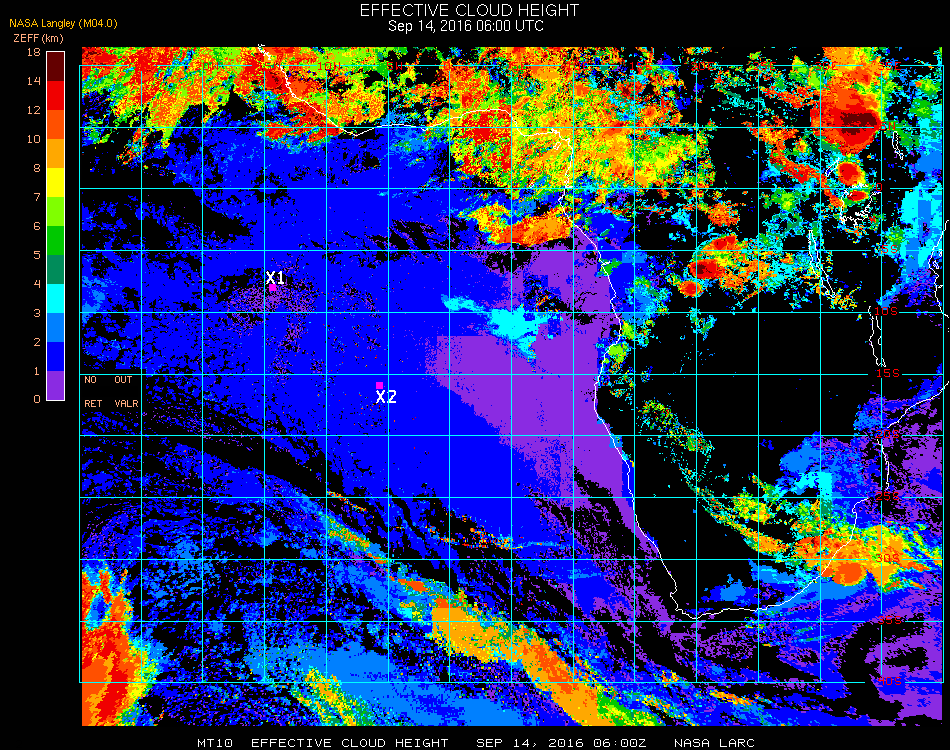This screenshot has height=750, width=950.
Task: Click footer 'SEP 14, 2016 06:00Z' timestamp
Action: pyautogui.click(x=561, y=743)
